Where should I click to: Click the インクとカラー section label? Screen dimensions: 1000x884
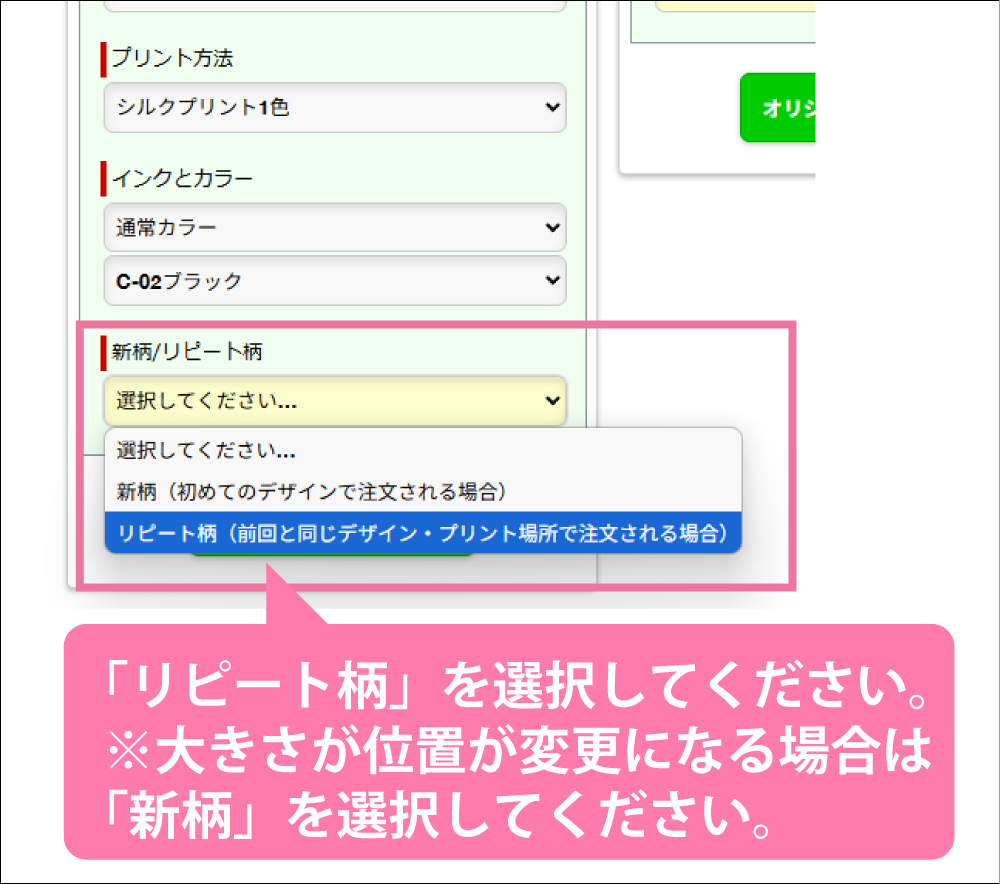click(x=182, y=178)
